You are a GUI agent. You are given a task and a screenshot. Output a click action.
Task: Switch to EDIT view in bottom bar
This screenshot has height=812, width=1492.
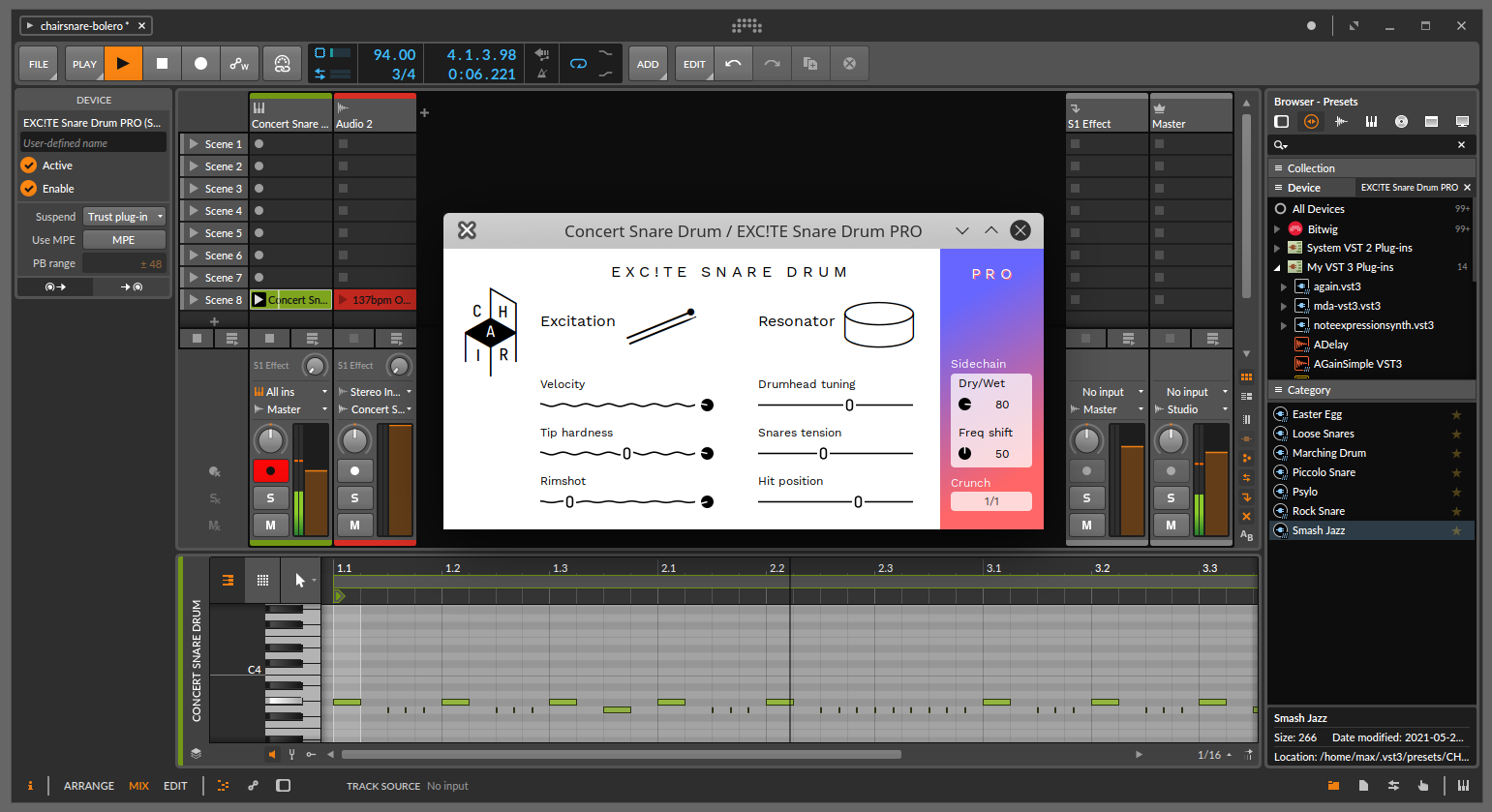175,786
